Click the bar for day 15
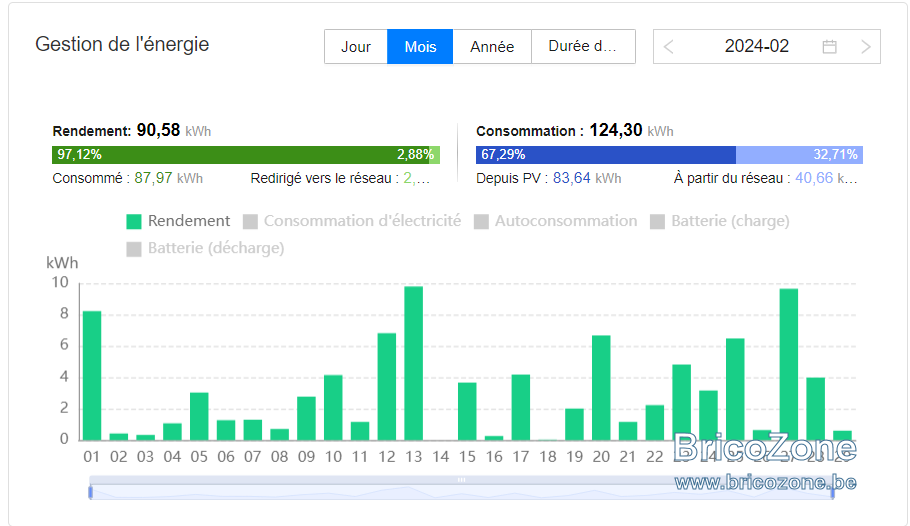 point(467,412)
